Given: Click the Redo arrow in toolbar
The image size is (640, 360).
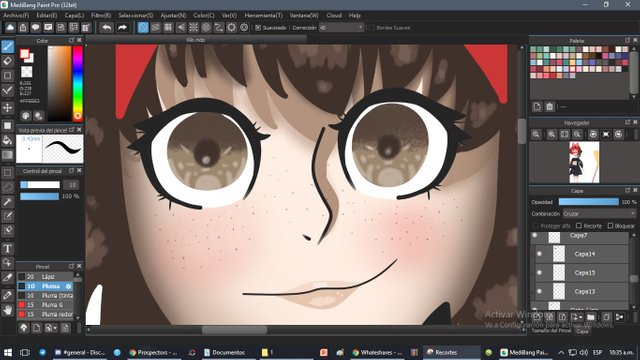Looking at the screenshot, I should tap(122, 28).
